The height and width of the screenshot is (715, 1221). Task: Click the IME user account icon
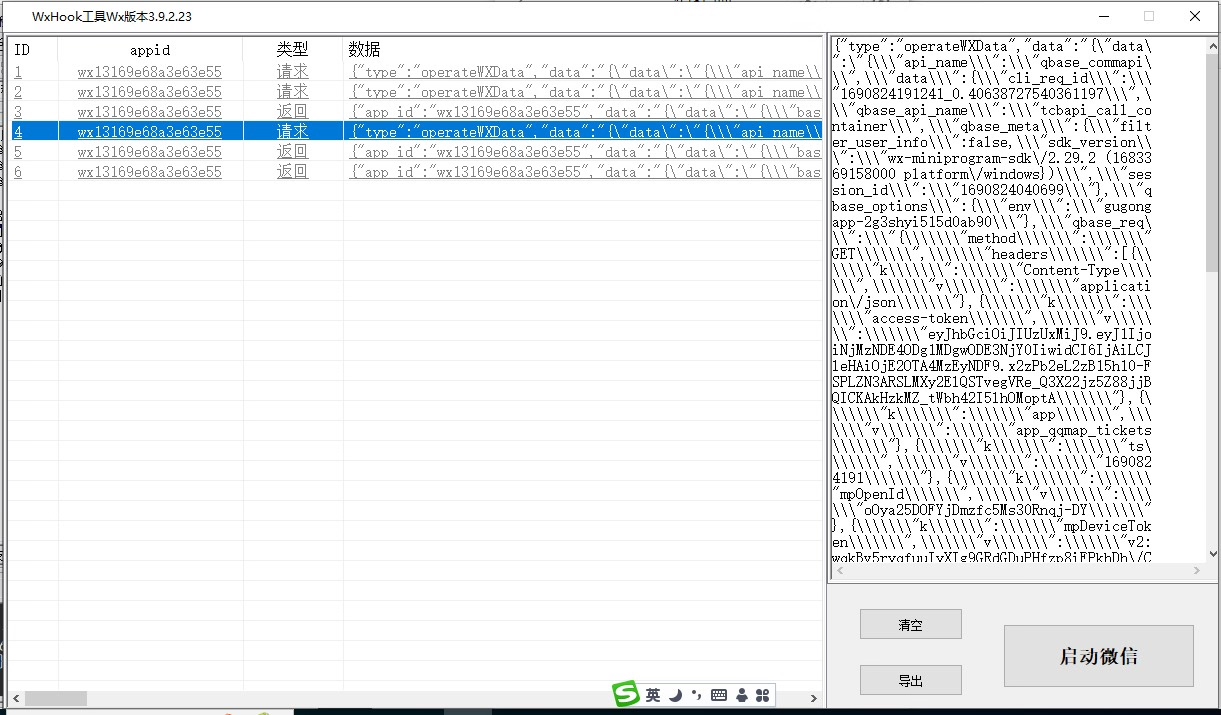tap(742, 695)
